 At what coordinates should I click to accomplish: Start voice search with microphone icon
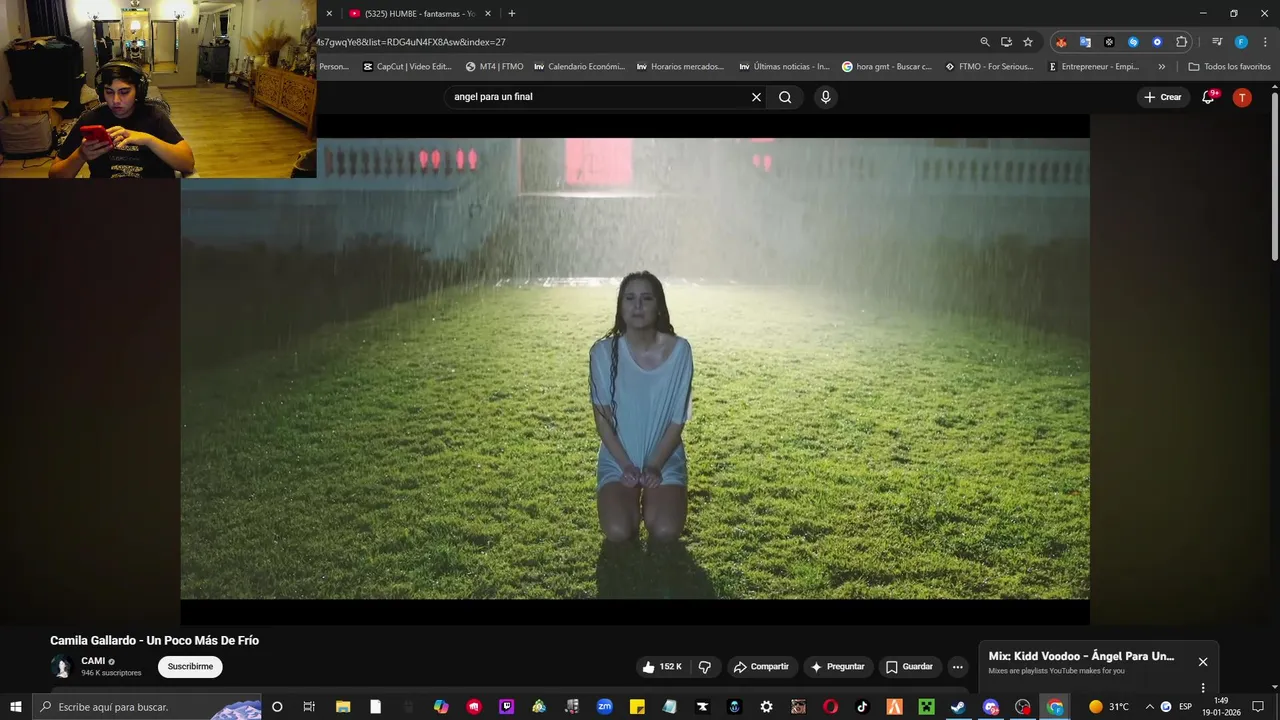point(825,97)
